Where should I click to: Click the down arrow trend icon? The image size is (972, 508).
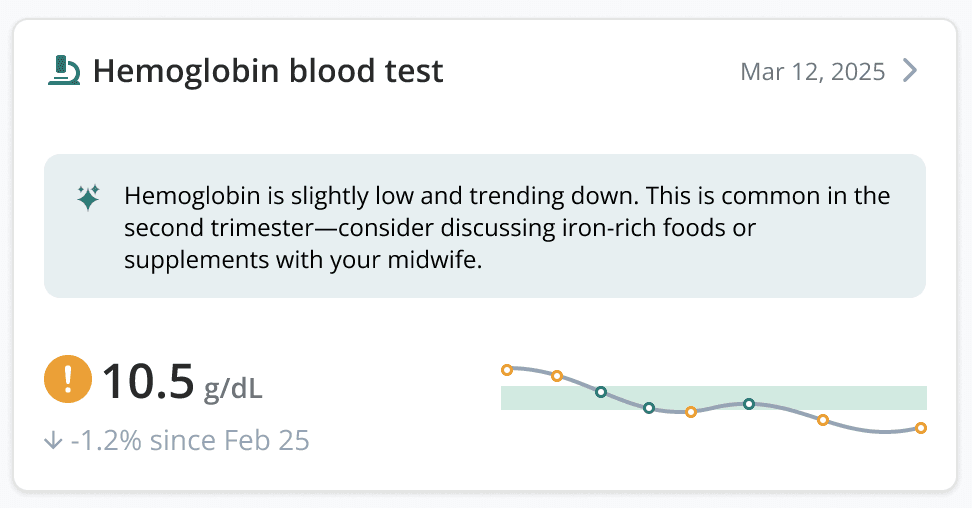click(x=53, y=440)
